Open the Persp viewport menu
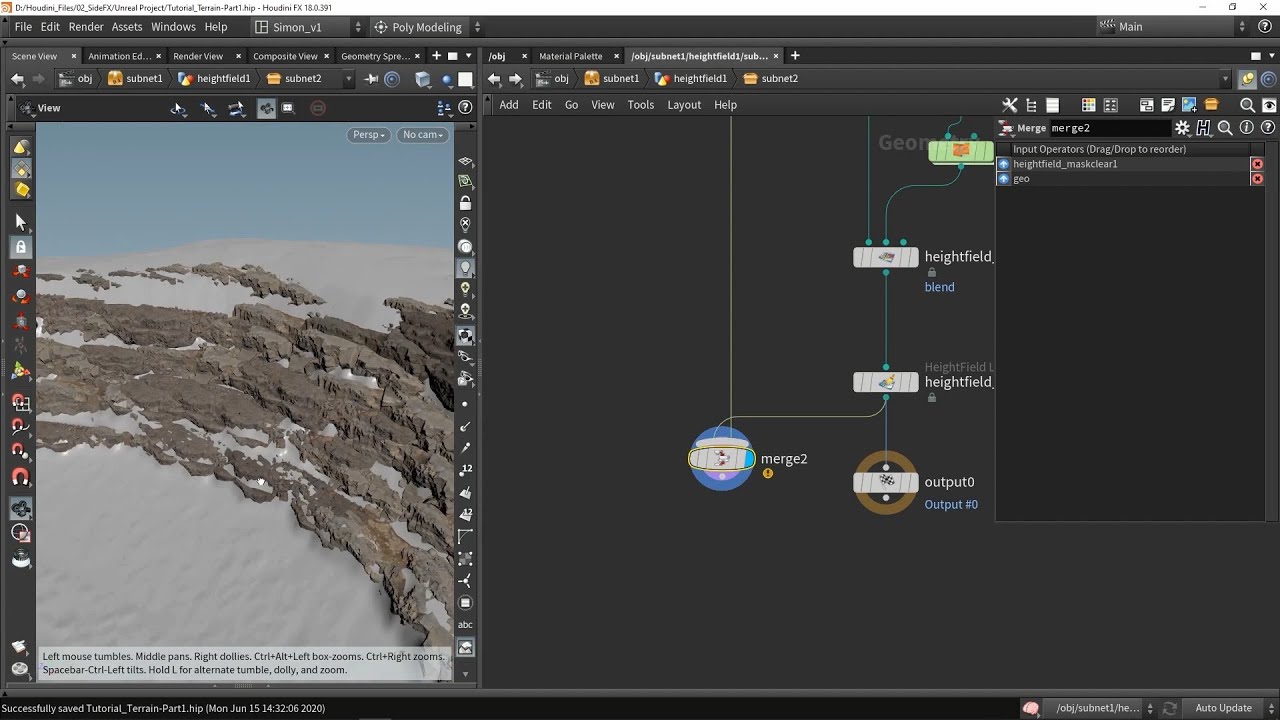This screenshot has height=720, width=1280. (x=369, y=135)
